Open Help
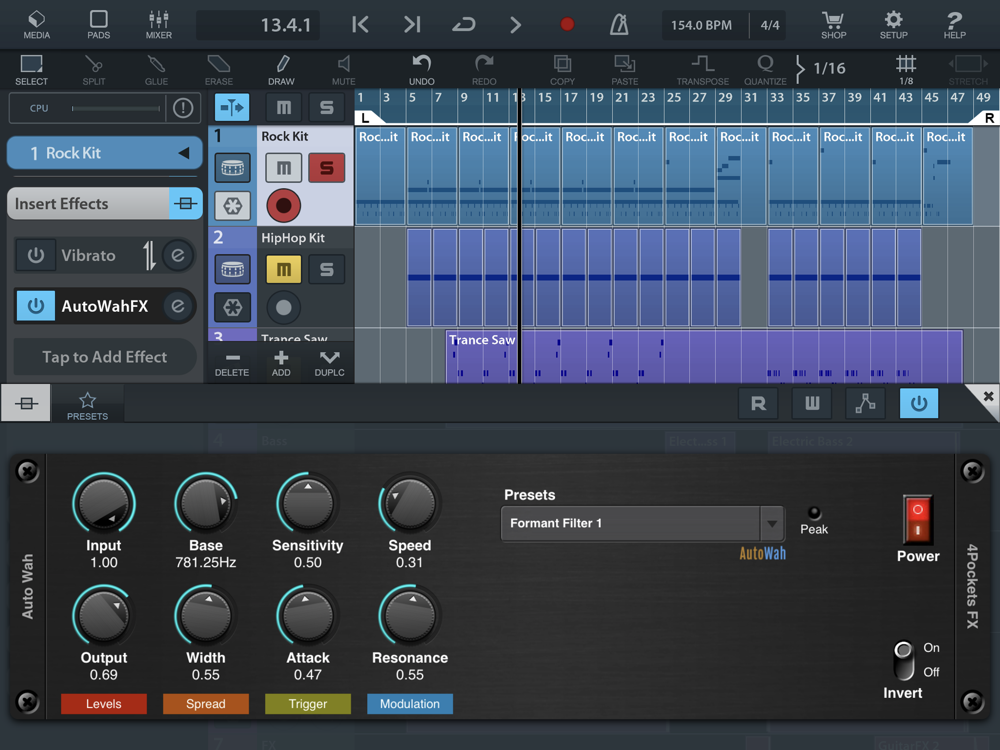1000x750 pixels. tap(955, 25)
